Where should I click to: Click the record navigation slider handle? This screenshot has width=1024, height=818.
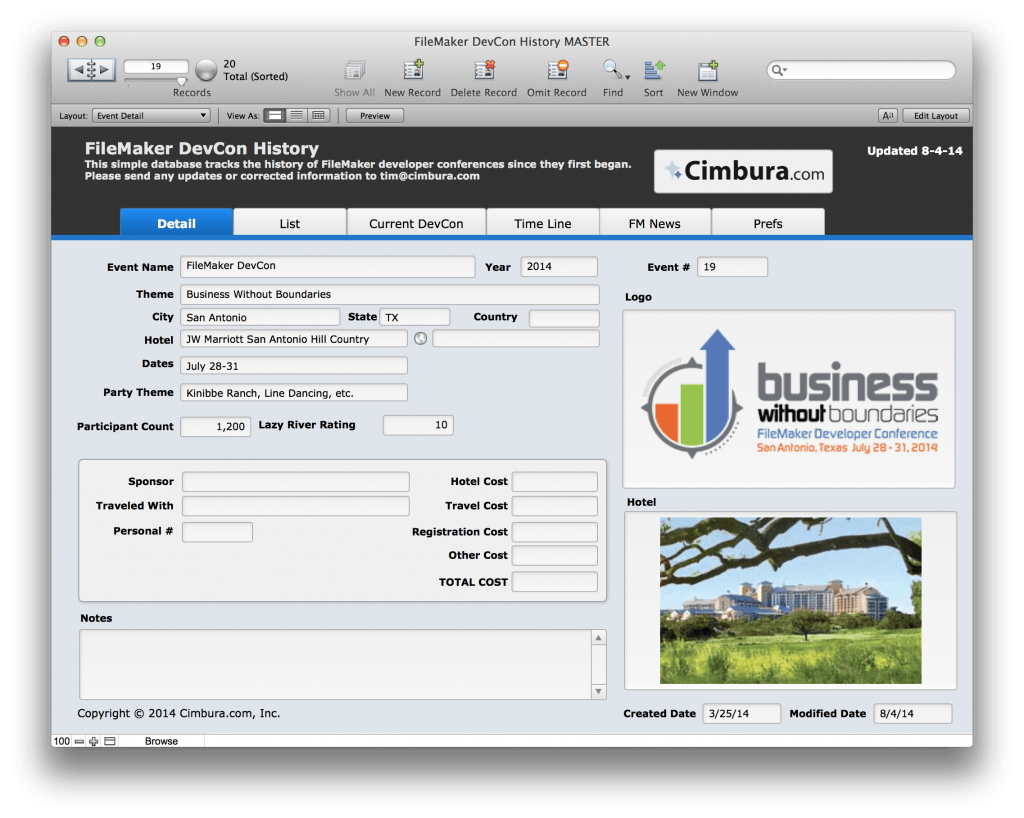(181, 81)
